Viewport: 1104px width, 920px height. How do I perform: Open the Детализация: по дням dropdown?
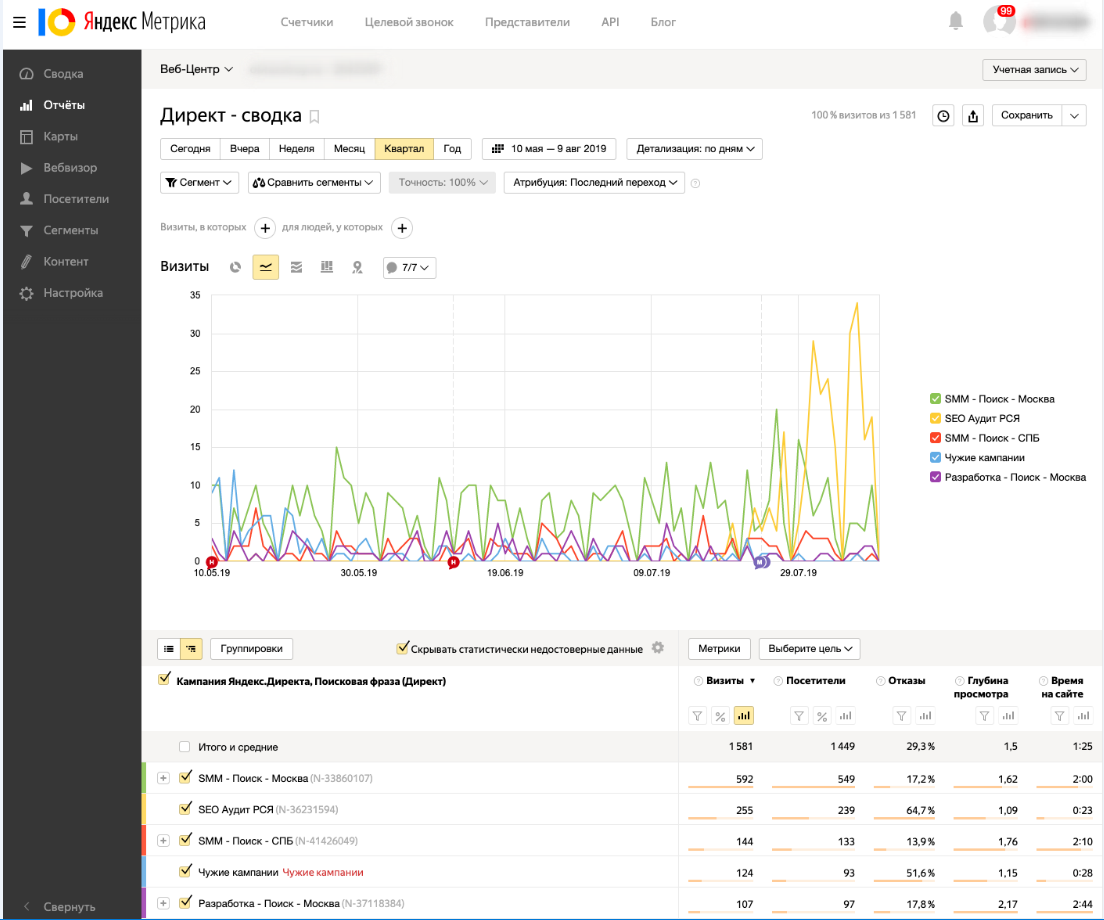pos(694,149)
